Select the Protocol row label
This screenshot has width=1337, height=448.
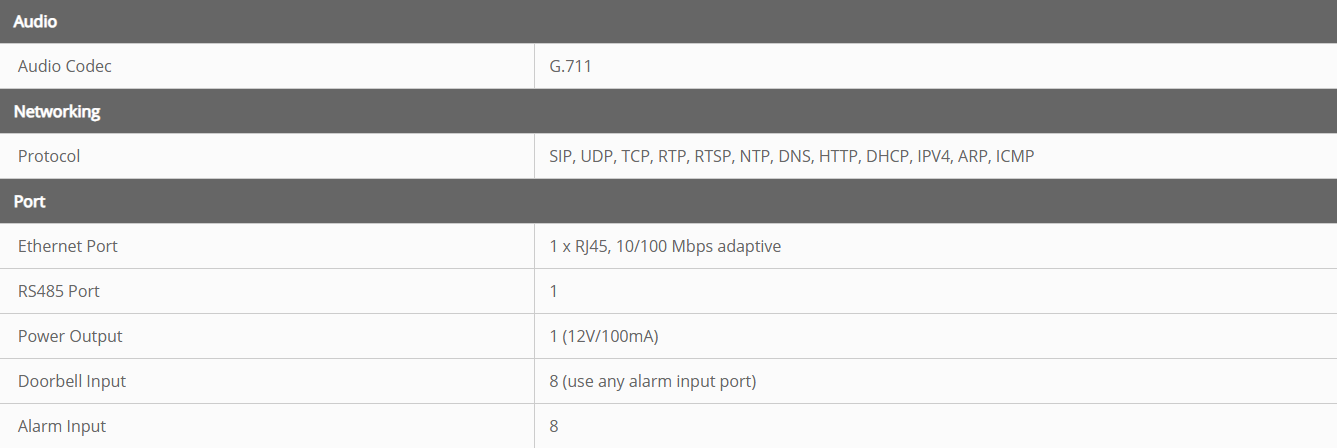point(49,156)
